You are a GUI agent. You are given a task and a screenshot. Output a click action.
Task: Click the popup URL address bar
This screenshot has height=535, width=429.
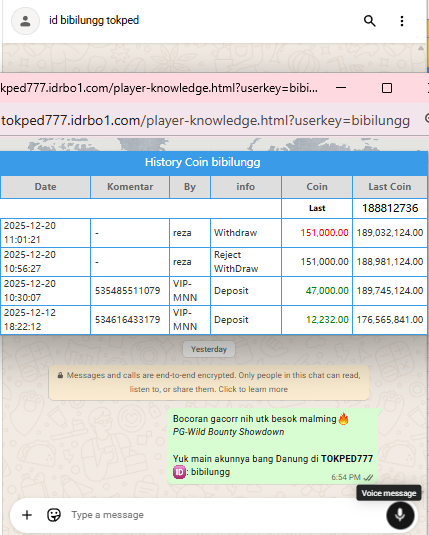205,120
